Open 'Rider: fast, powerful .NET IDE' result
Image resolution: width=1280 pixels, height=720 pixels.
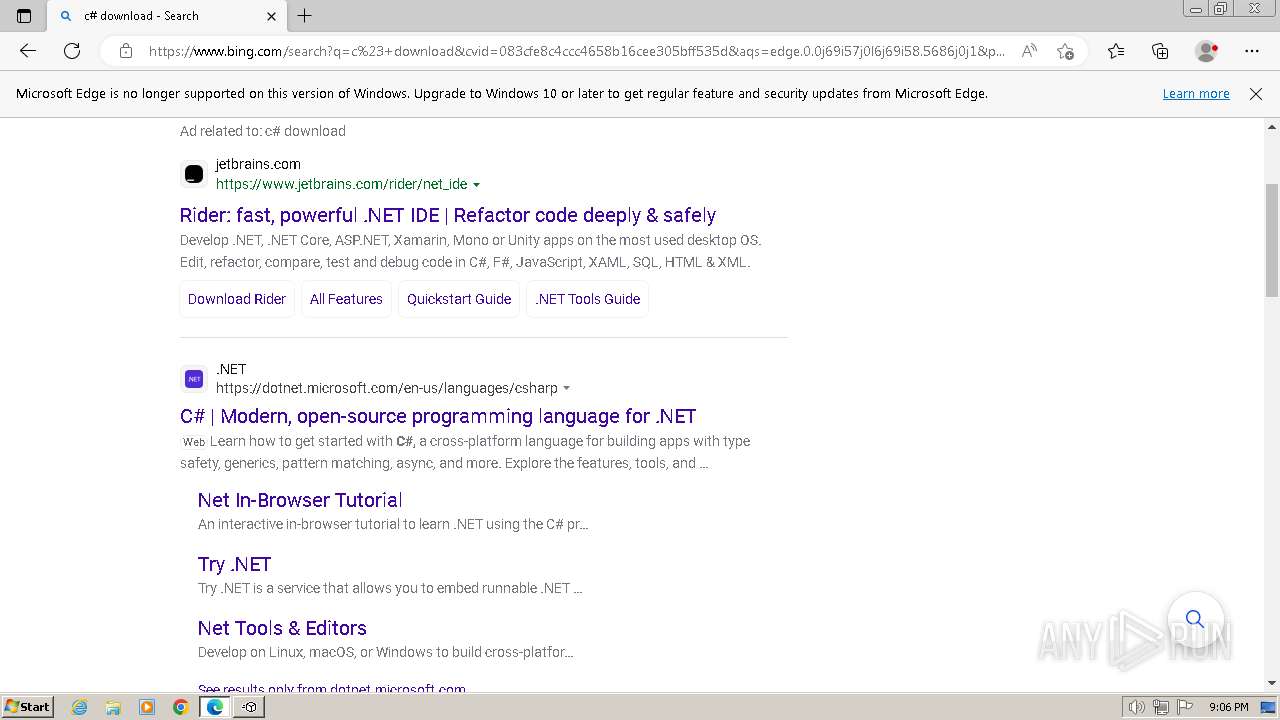[448, 215]
